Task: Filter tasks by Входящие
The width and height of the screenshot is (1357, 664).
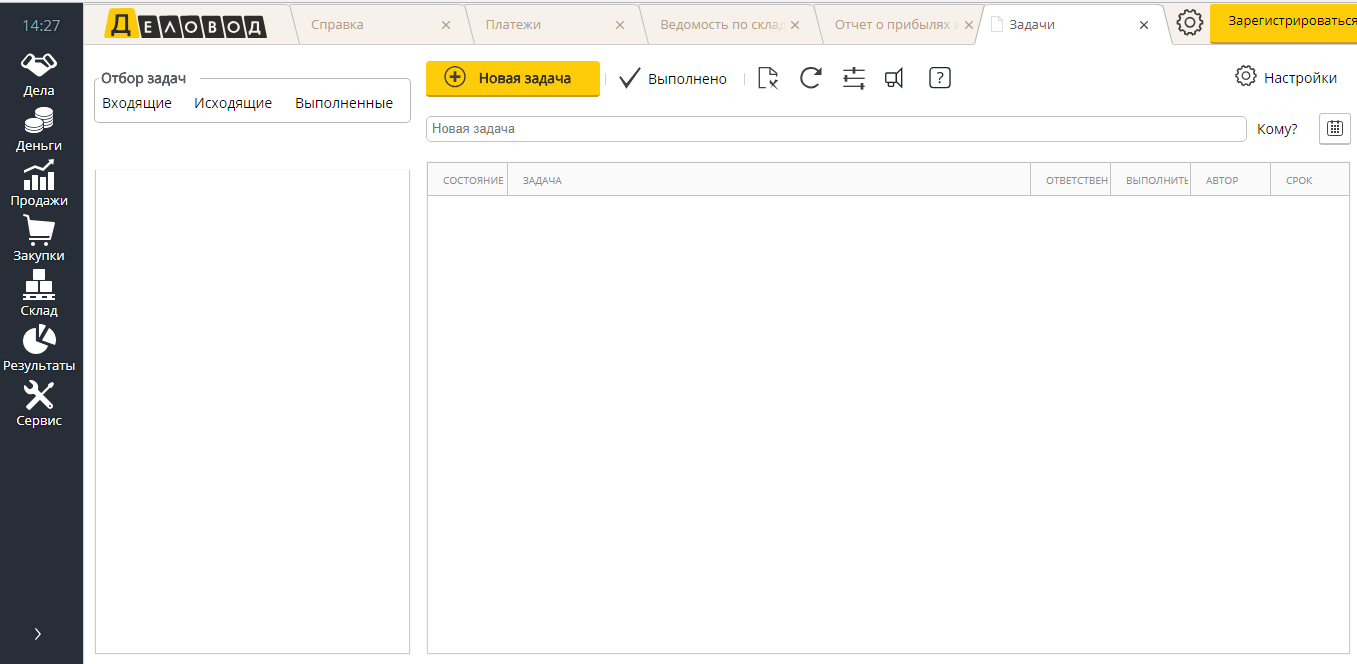Action: pyautogui.click(x=137, y=103)
